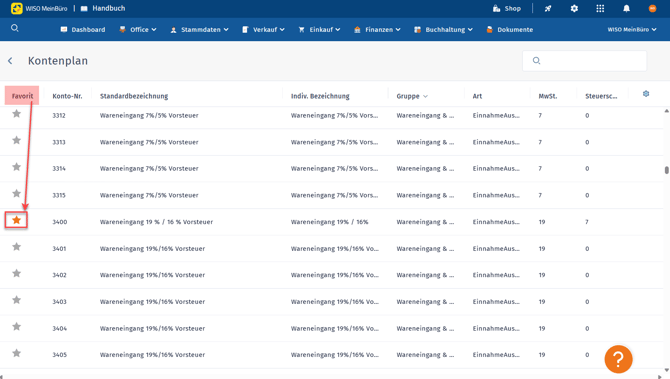670x379 pixels.
Task: Mark account 3402 as favorite
Action: pos(16,273)
